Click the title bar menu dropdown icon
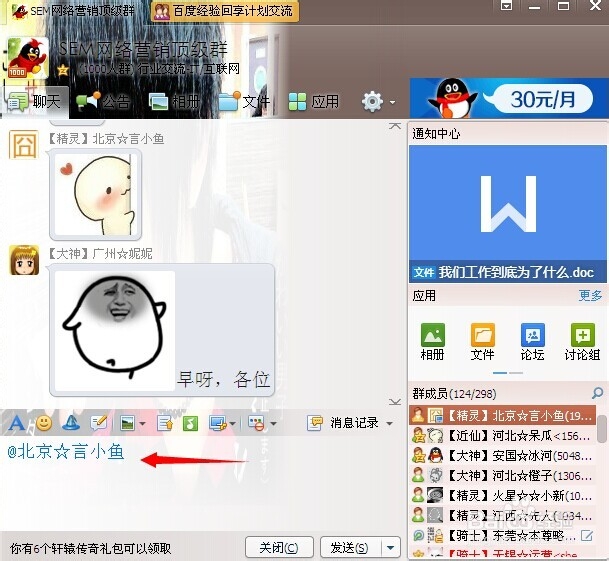Image resolution: width=609 pixels, height=561 pixels. point(506,5)
